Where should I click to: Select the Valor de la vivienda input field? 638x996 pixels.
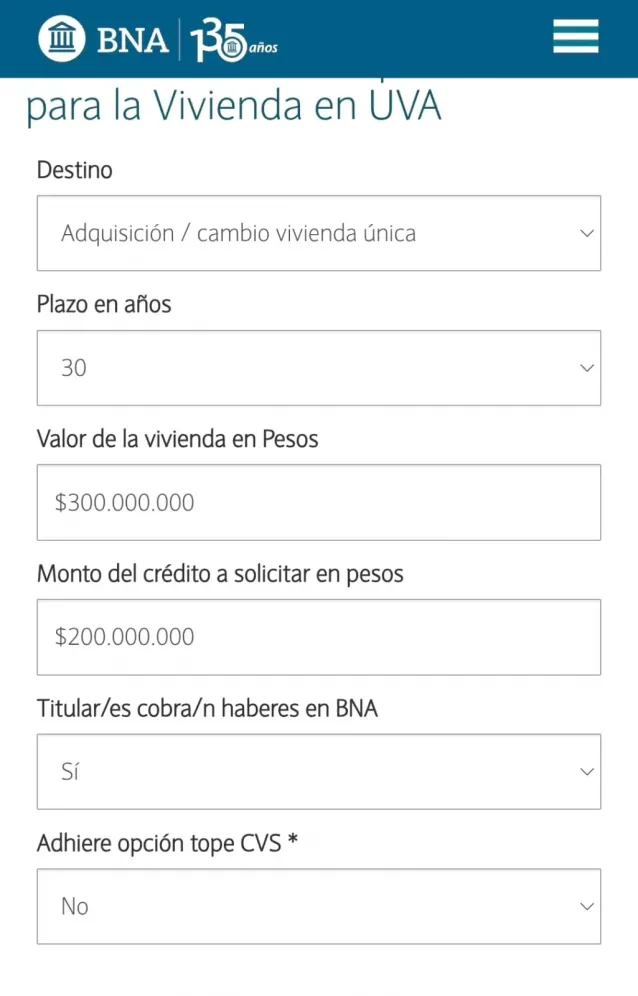319,502
